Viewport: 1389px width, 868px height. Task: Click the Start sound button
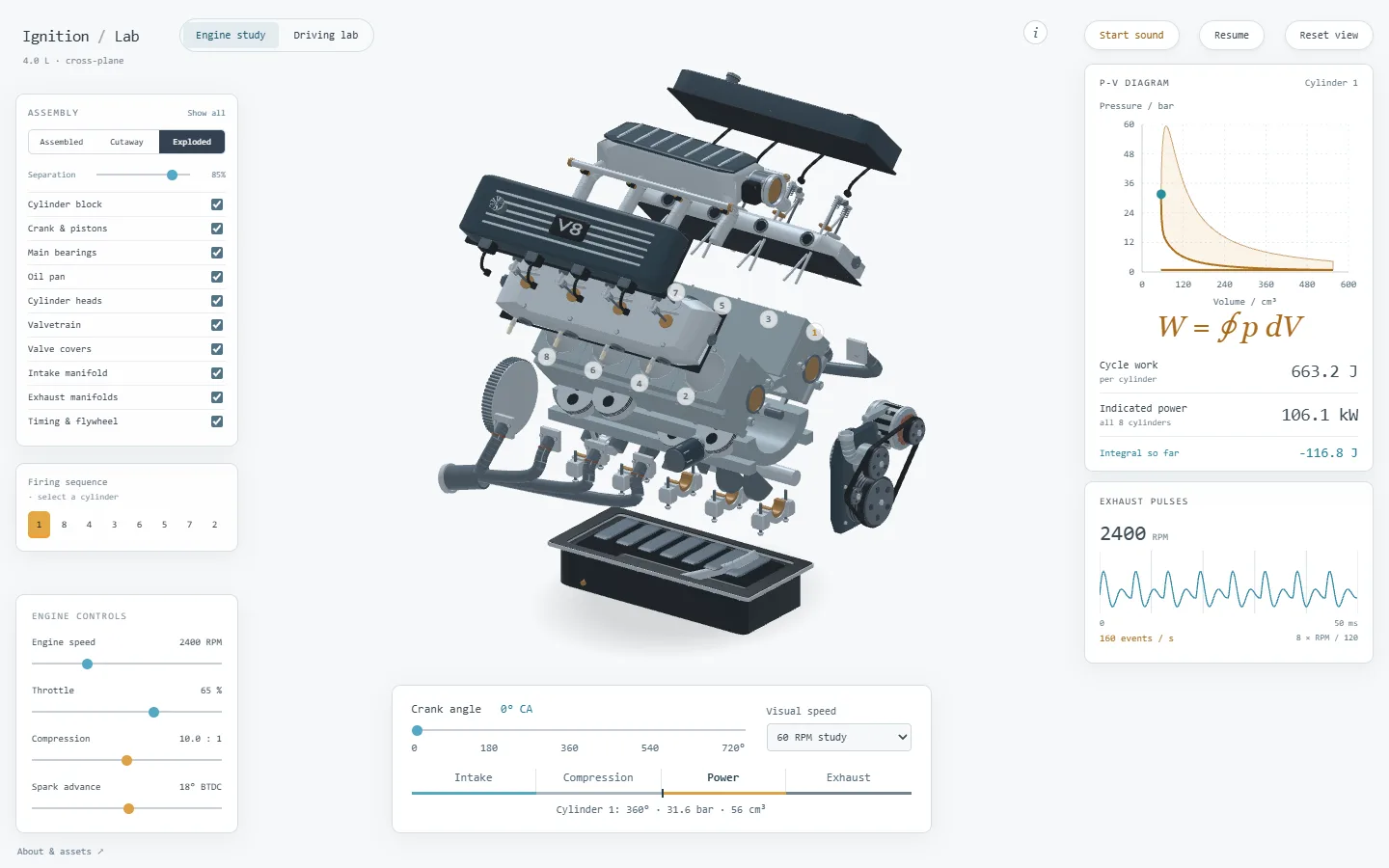(x=1131, y=36)
